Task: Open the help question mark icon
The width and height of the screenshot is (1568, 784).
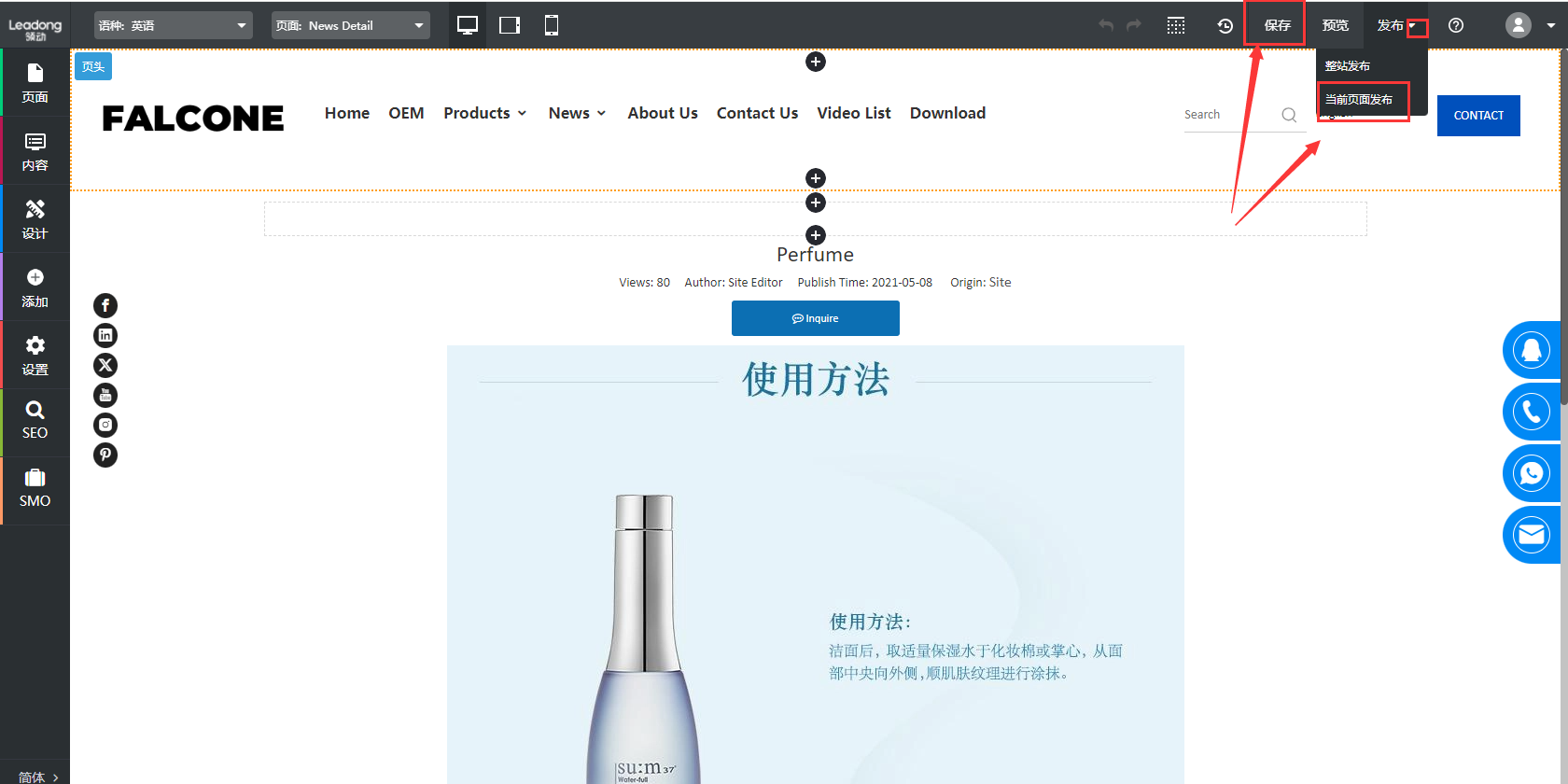Action: (x=1456, y=26)
